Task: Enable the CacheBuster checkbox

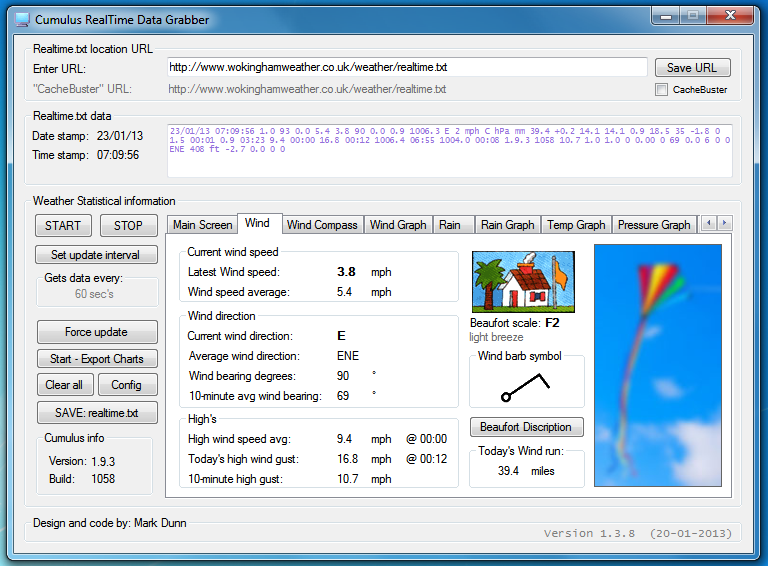Action: click(661, 90)
